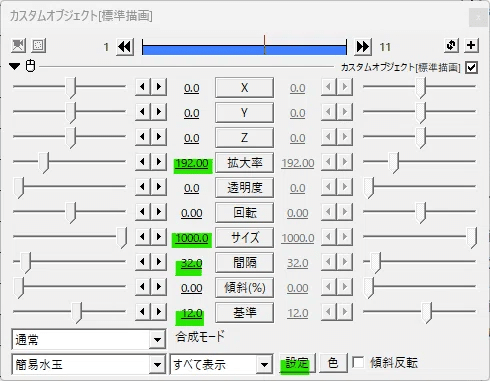Decrease 回転 with left arrow
The height and width of the screenshot is (381, 490).
pyautogui.click(x=143, y=212)
